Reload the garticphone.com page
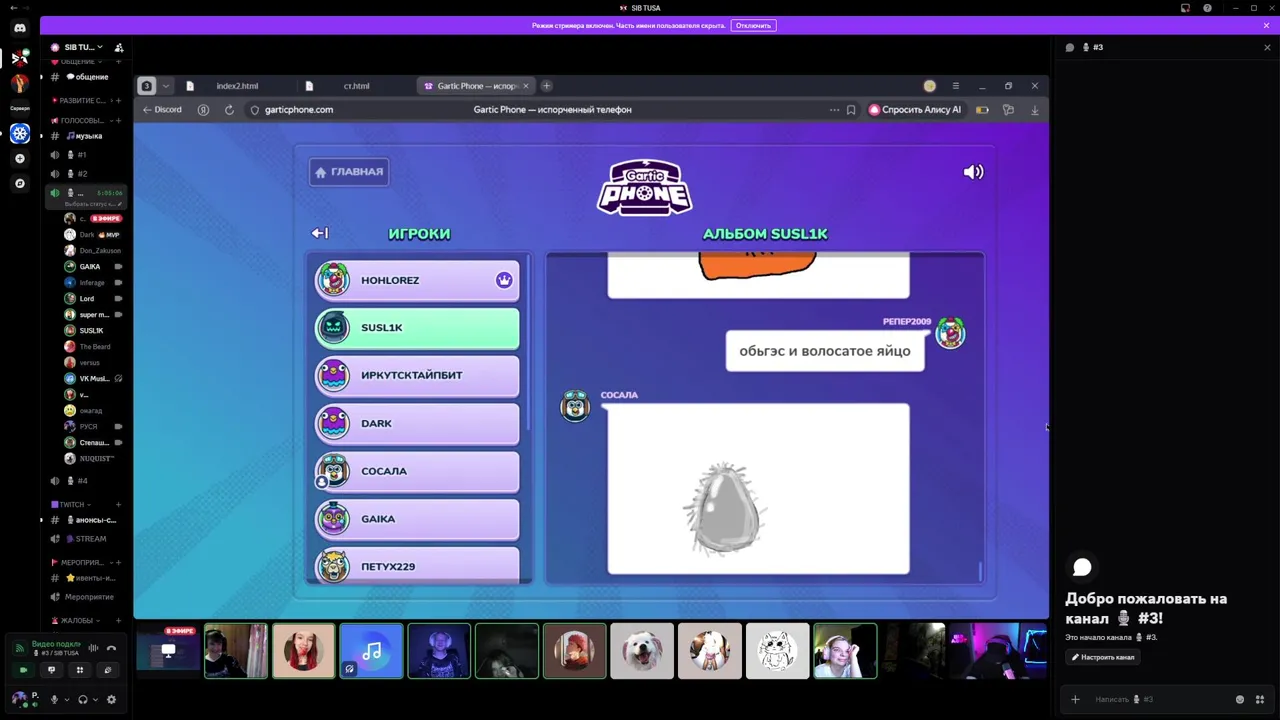The image size is (1280, 720). click(229, 110)
